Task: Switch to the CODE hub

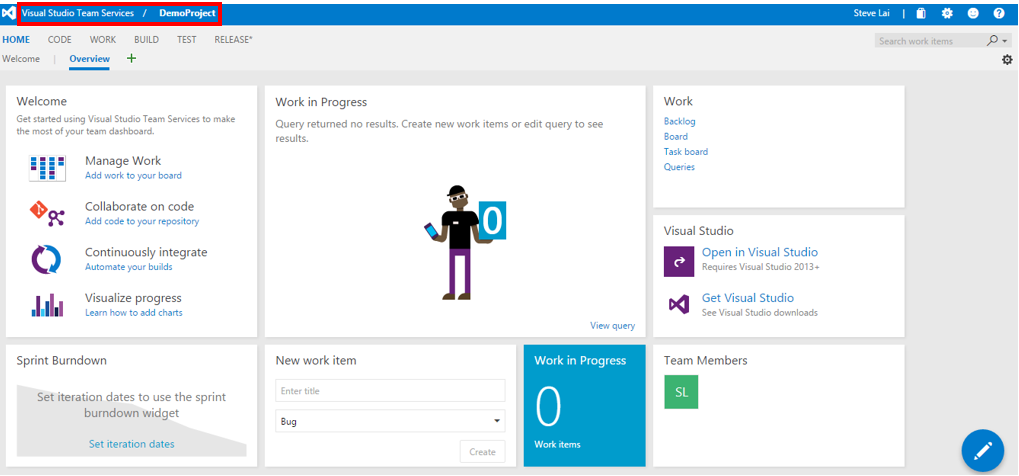Action: coord(60,40)
